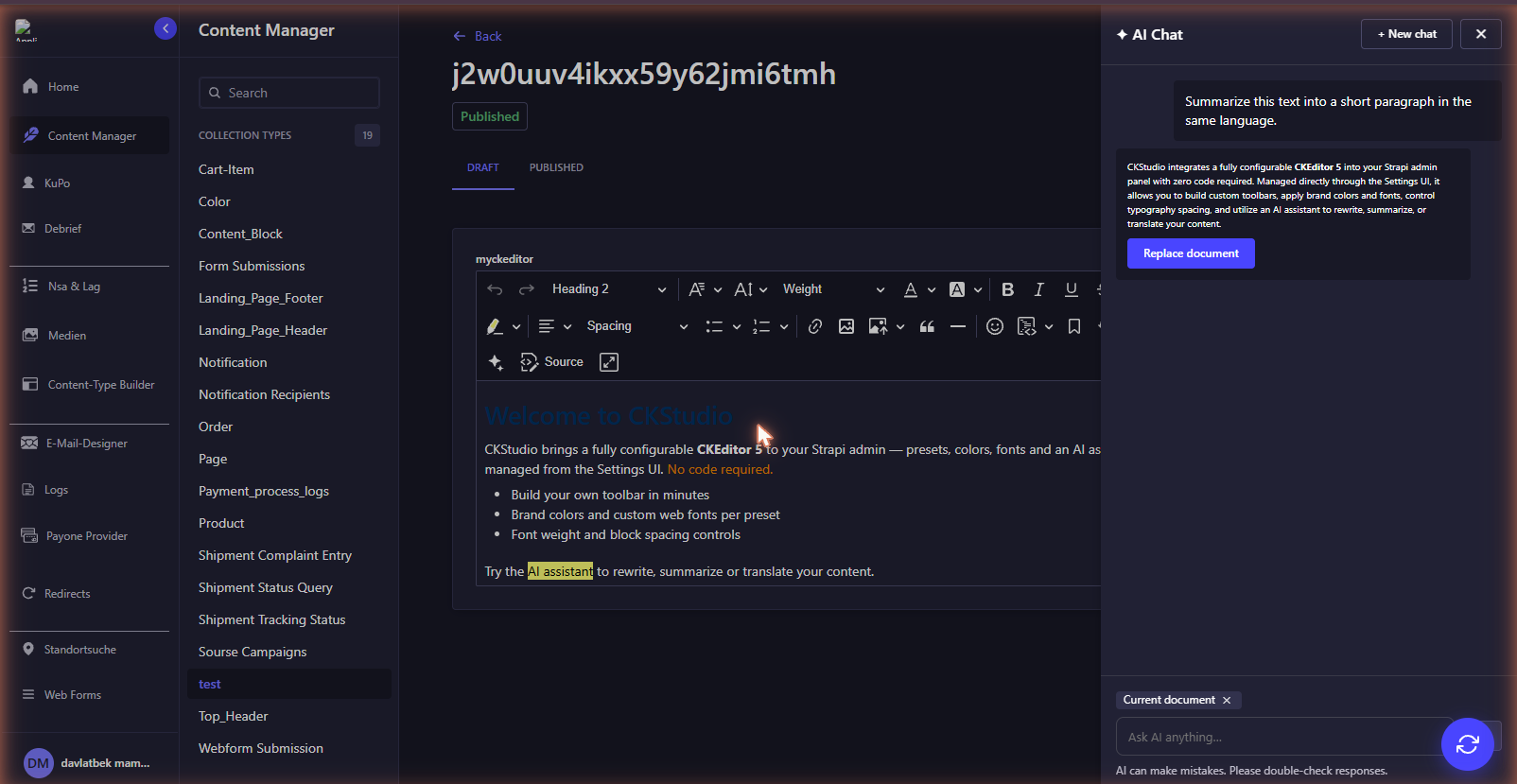
Task: Expand the Weight dropdown
Action: pyautogui.click(x=834, y=289)
